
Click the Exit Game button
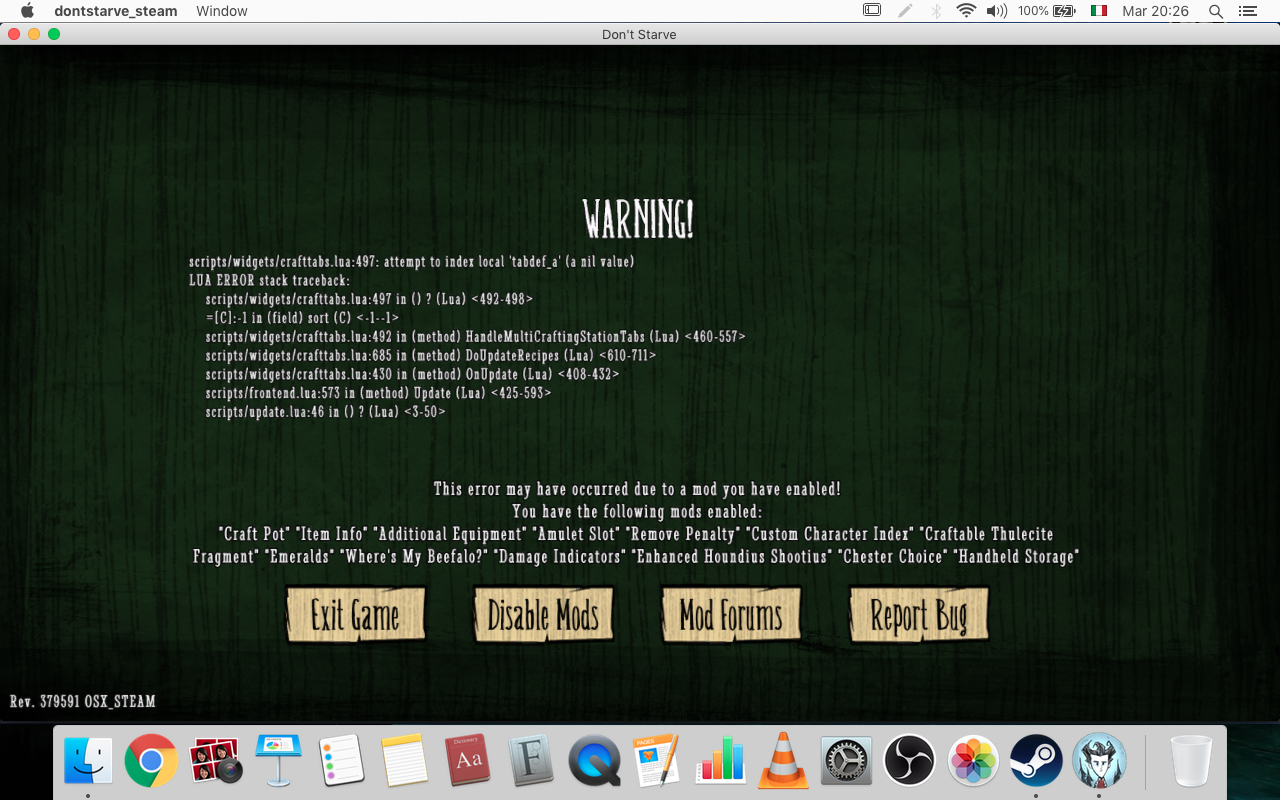coord(355,615)
